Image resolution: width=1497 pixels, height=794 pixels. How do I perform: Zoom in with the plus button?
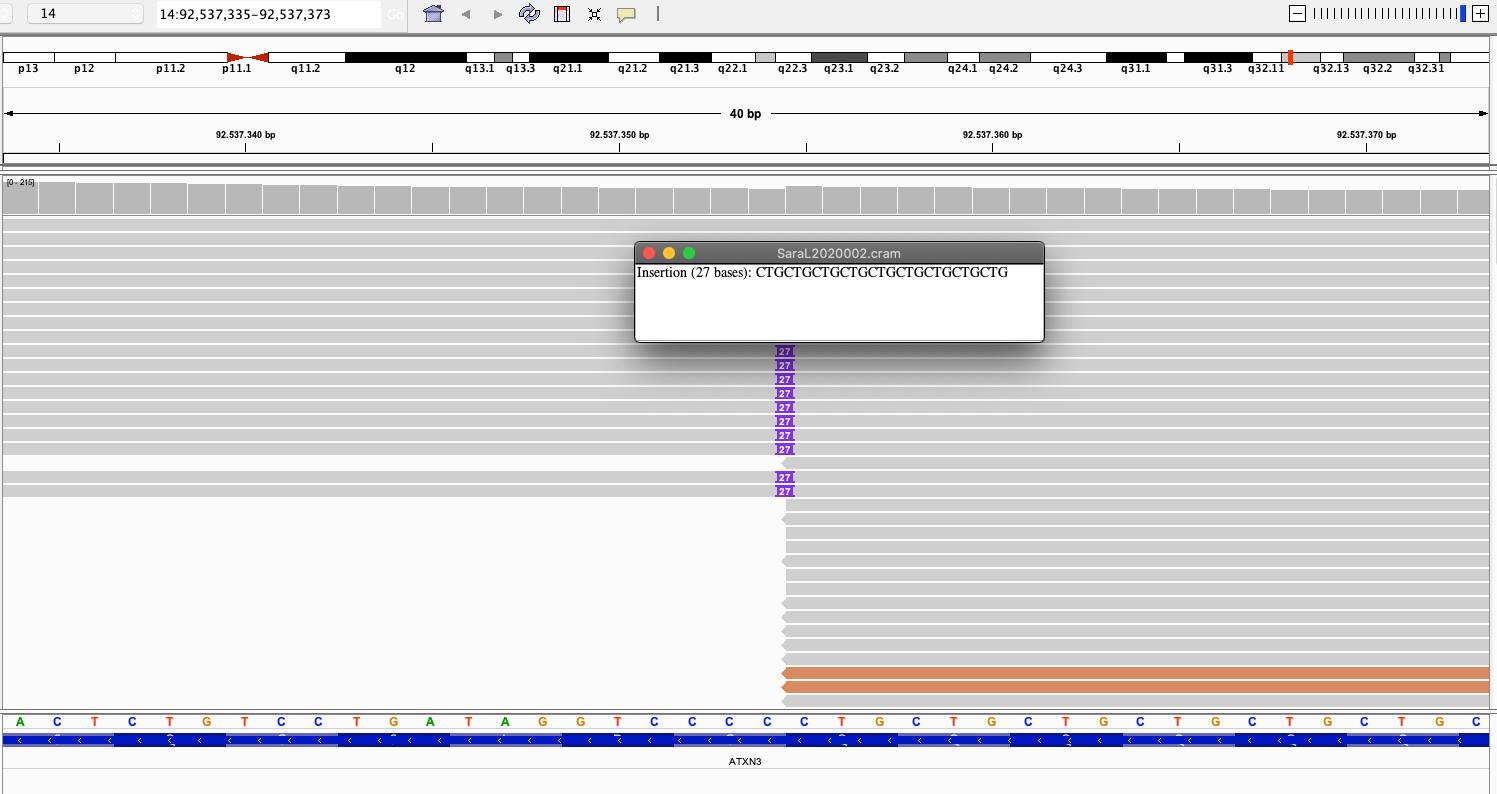[1479, 14]
